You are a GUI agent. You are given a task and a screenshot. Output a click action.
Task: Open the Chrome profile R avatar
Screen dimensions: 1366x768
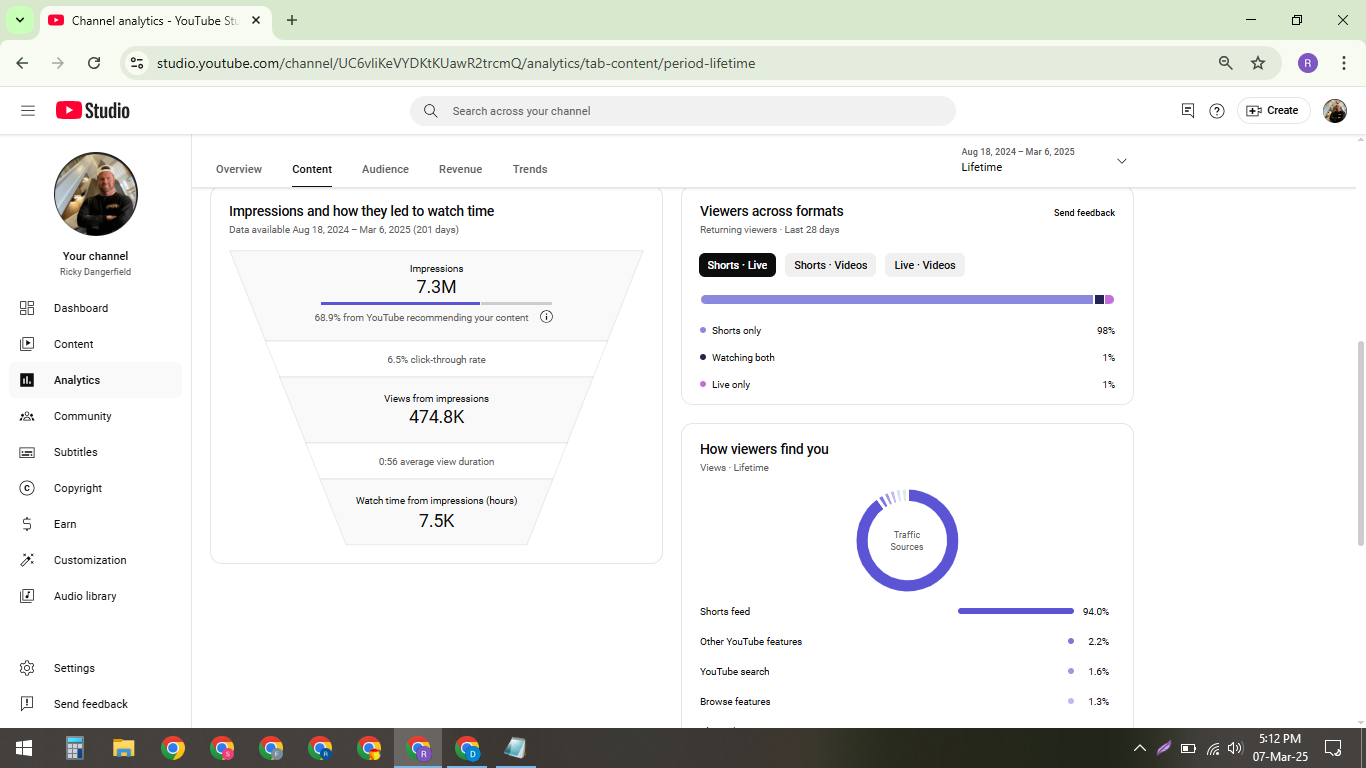(x=1308, y=63)
